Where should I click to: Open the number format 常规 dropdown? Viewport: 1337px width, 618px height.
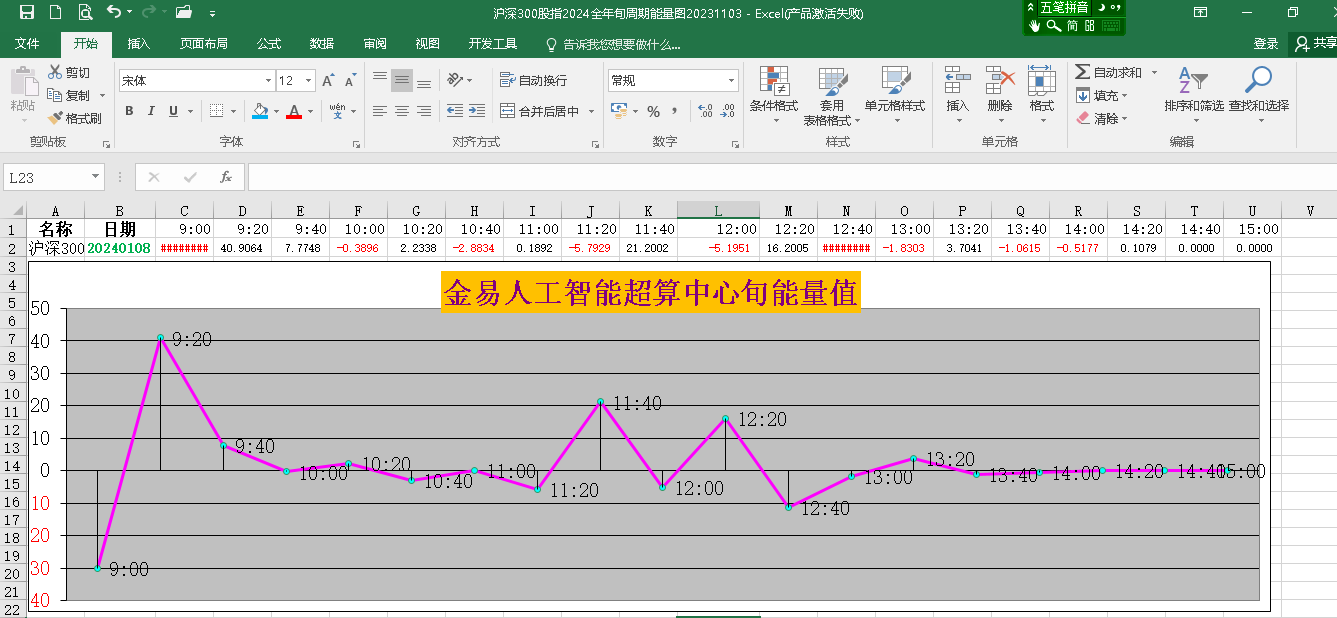732,81
